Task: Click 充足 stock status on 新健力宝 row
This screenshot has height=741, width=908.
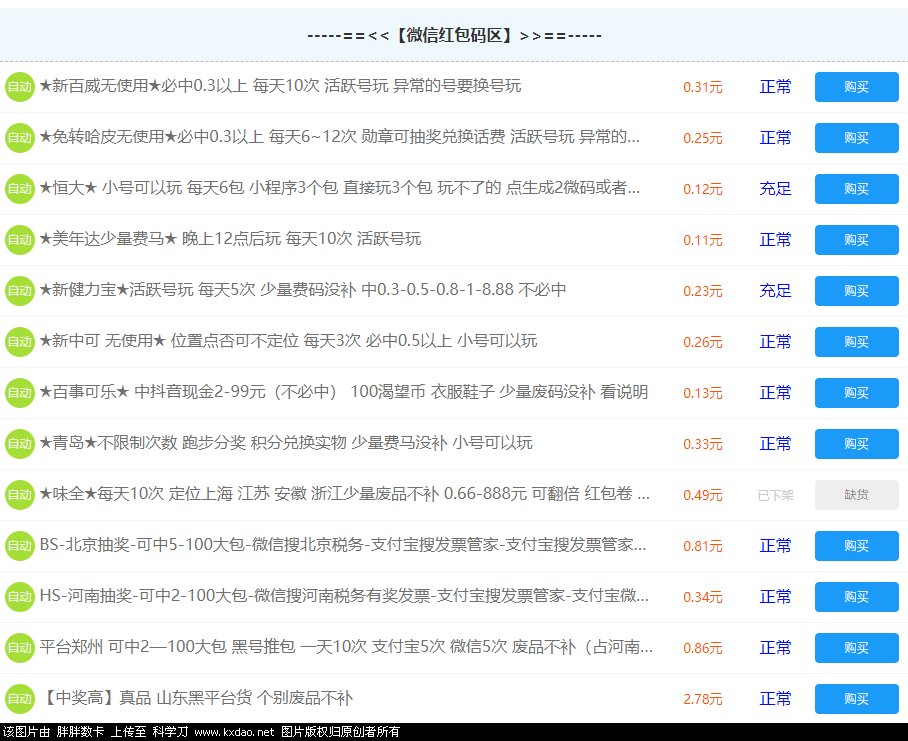Action: click(x=775, y=291)
